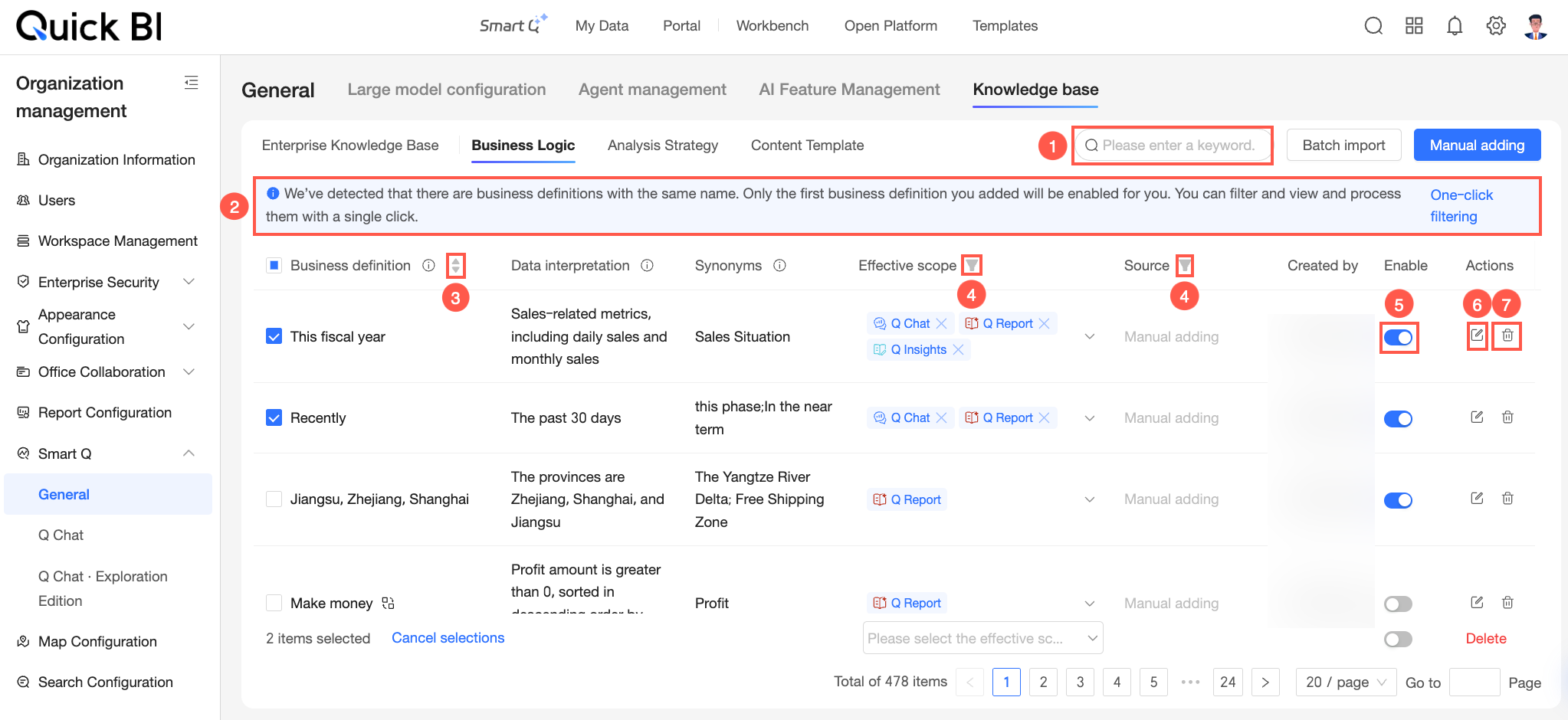Go to page 2 of results
1568x720 pixels.
1043,682
